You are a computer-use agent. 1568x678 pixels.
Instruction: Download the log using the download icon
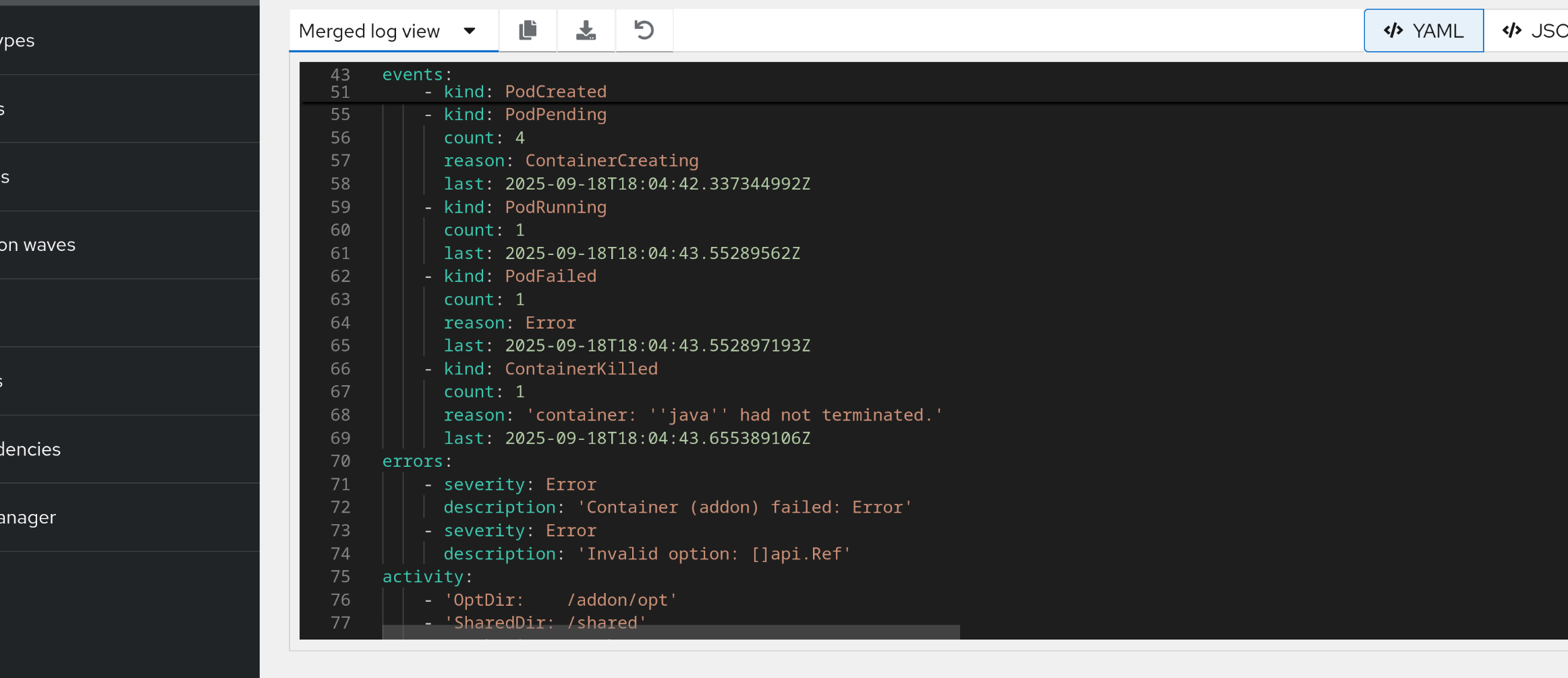[586, 30]
